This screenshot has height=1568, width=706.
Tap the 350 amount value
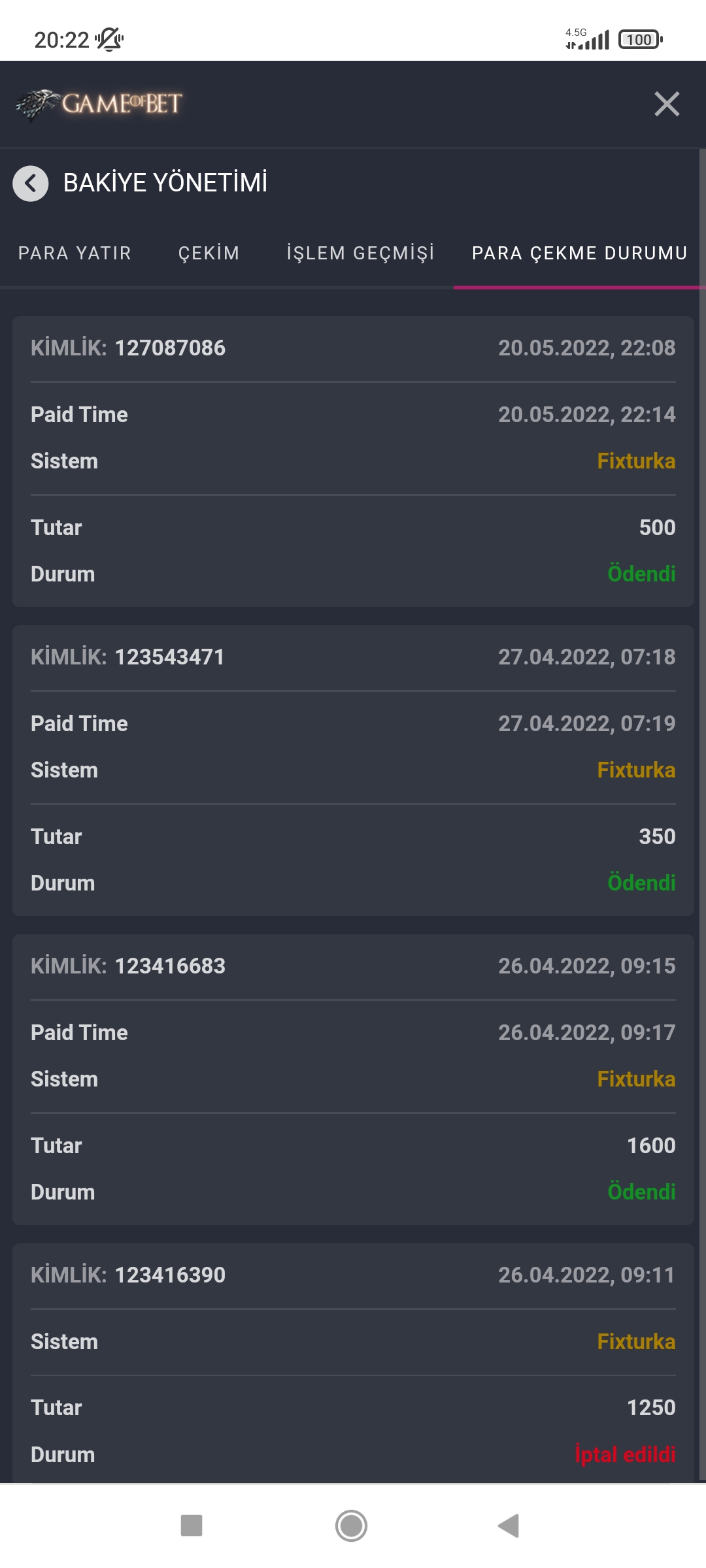click(x=656, y=837)
